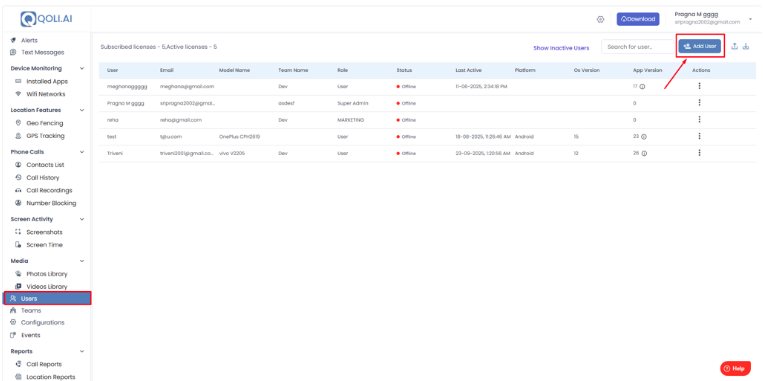The image size is (763, 381).
Task: Open actions menu for reha row
Action: [699, 119]
